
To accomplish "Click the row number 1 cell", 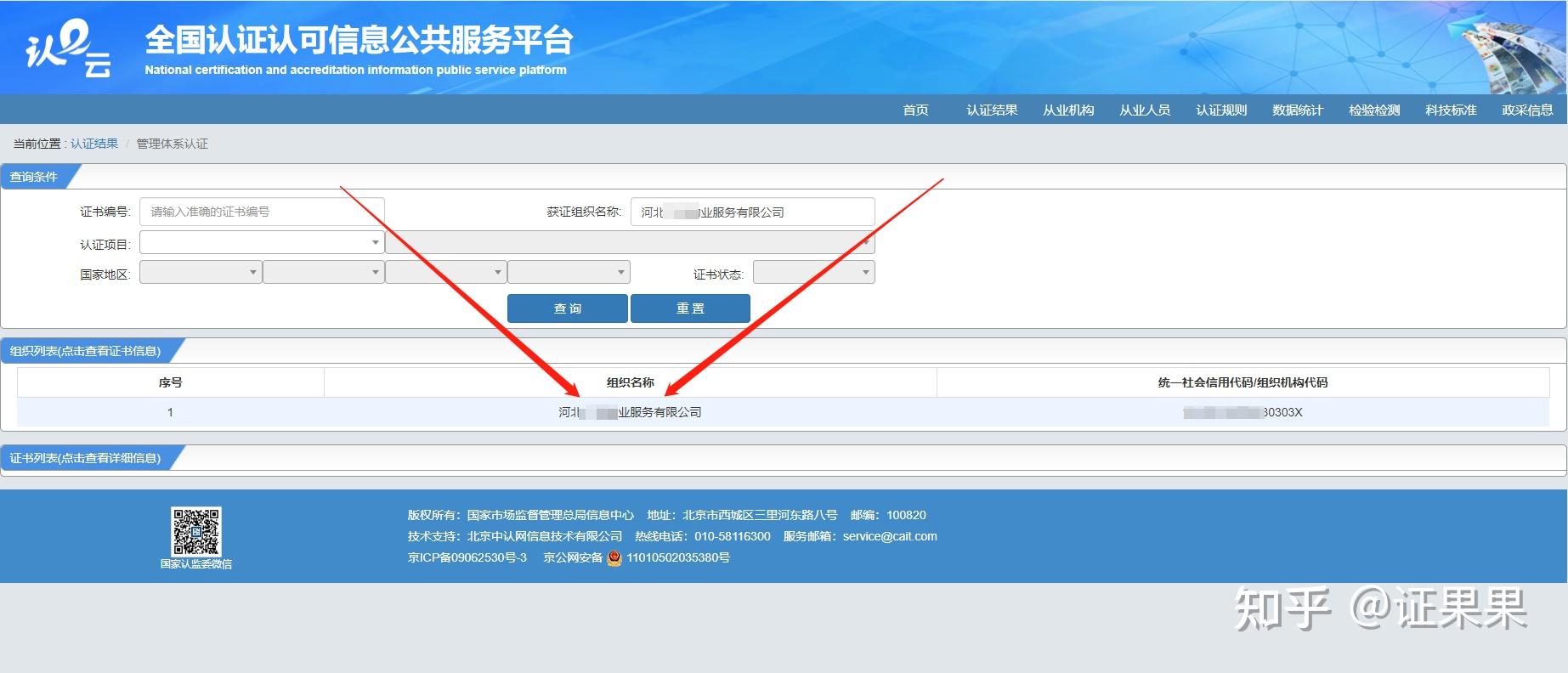I will point(171,412).
